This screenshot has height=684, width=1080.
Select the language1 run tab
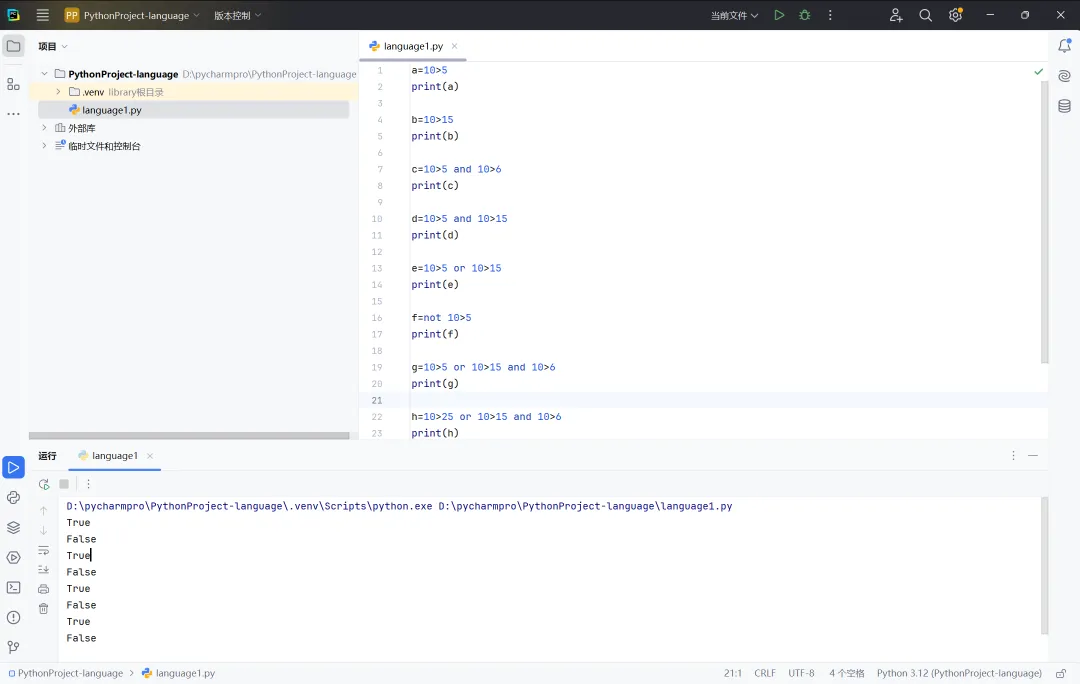[114, 456]
